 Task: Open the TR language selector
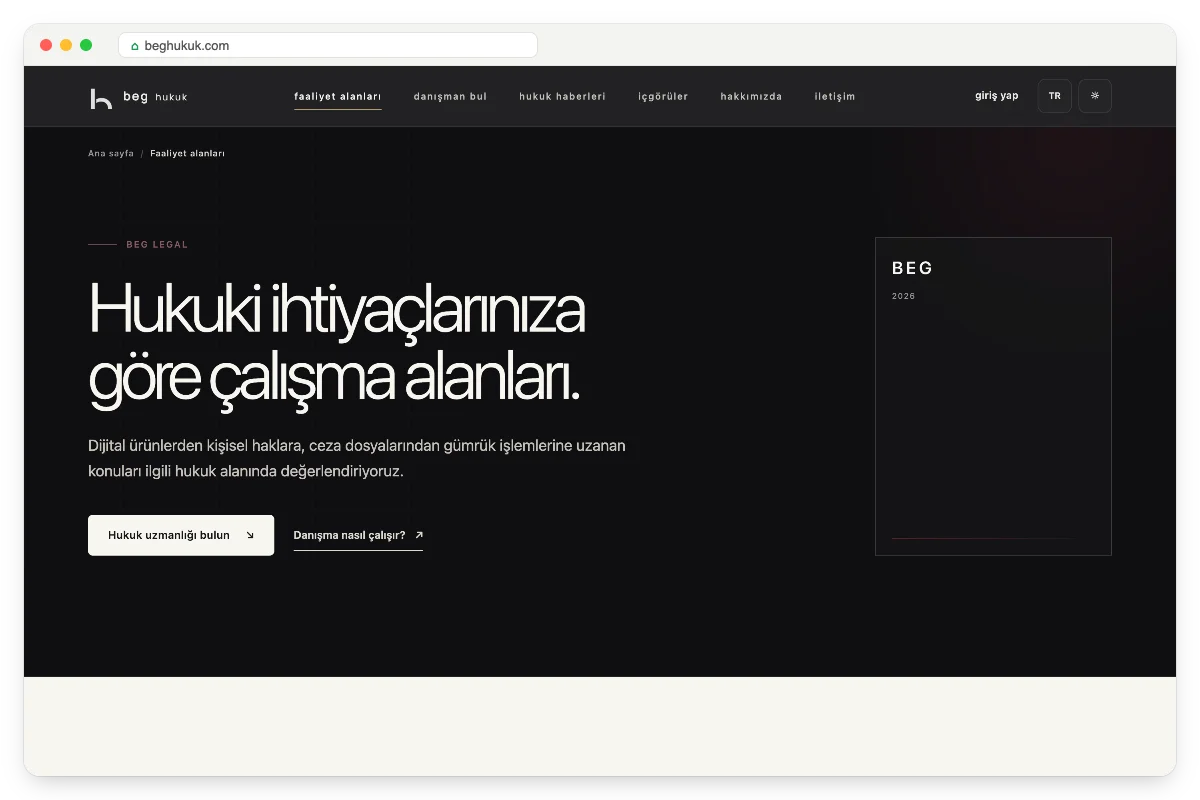pos(1055,96)
